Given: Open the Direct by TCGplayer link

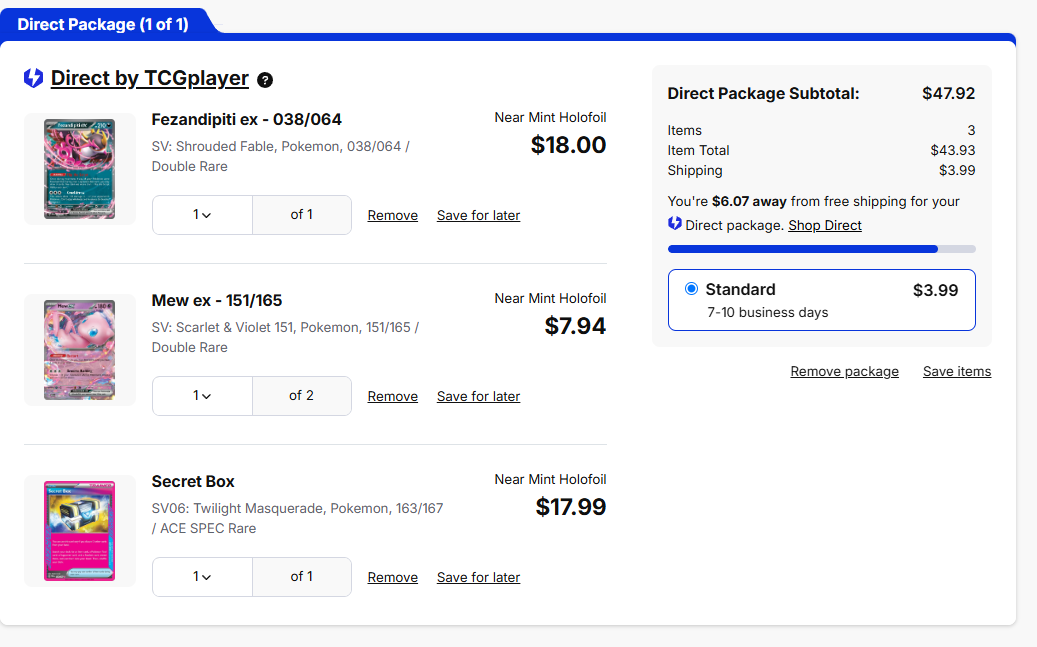Looking at the screenshot, I should pyautogui.click(x=149, y=78).
